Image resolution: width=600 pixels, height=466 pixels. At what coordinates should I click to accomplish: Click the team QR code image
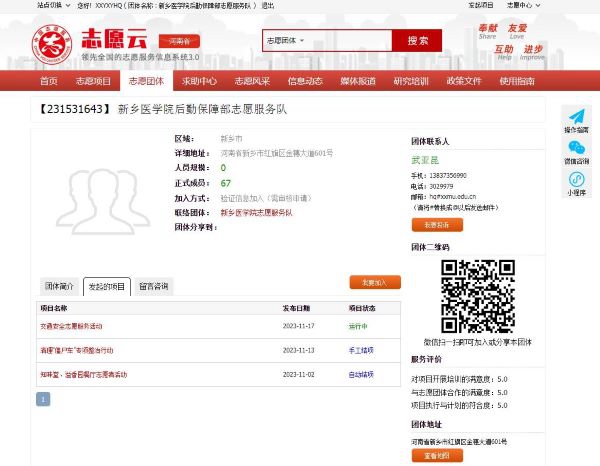click(x=478, y=296)
